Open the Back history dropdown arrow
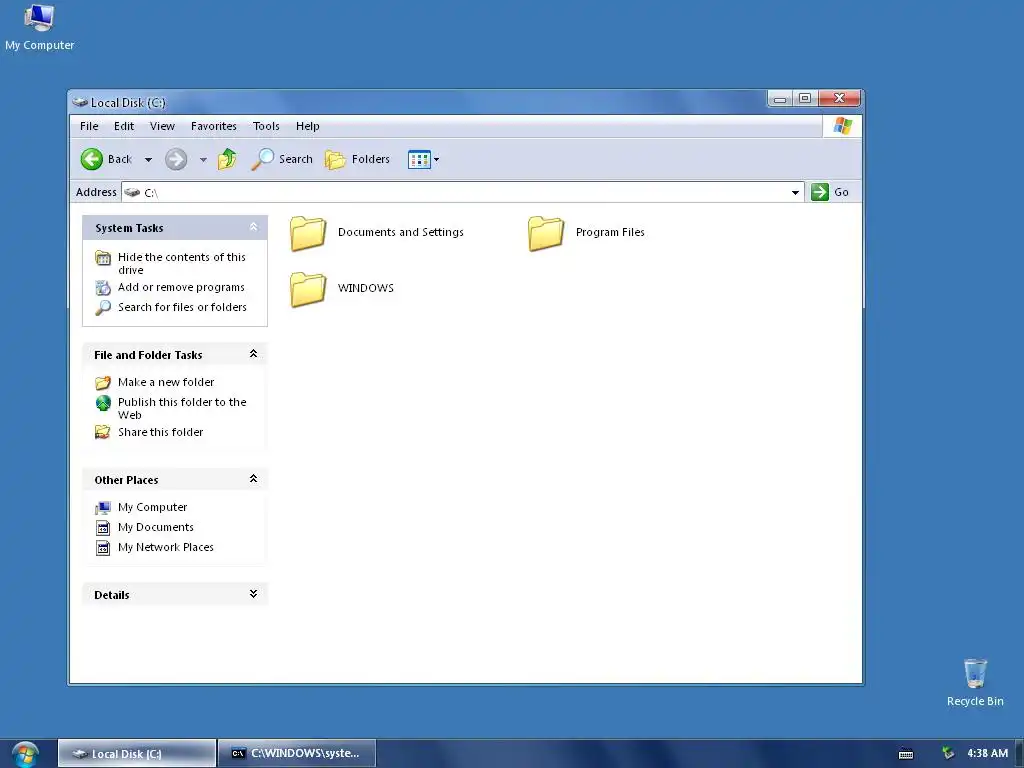 (148, 159)
